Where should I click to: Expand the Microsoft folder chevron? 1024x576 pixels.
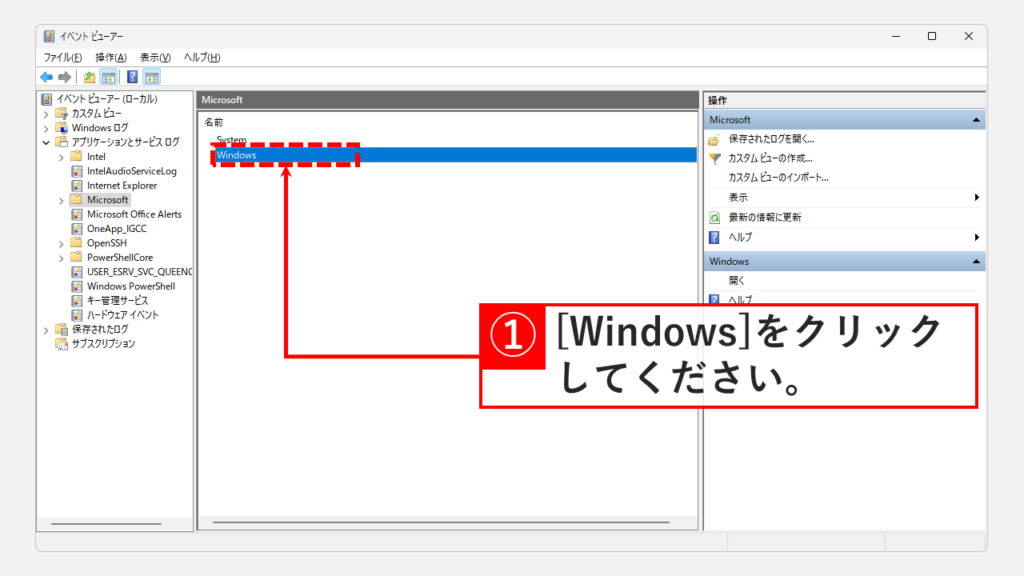click(61, 200)
